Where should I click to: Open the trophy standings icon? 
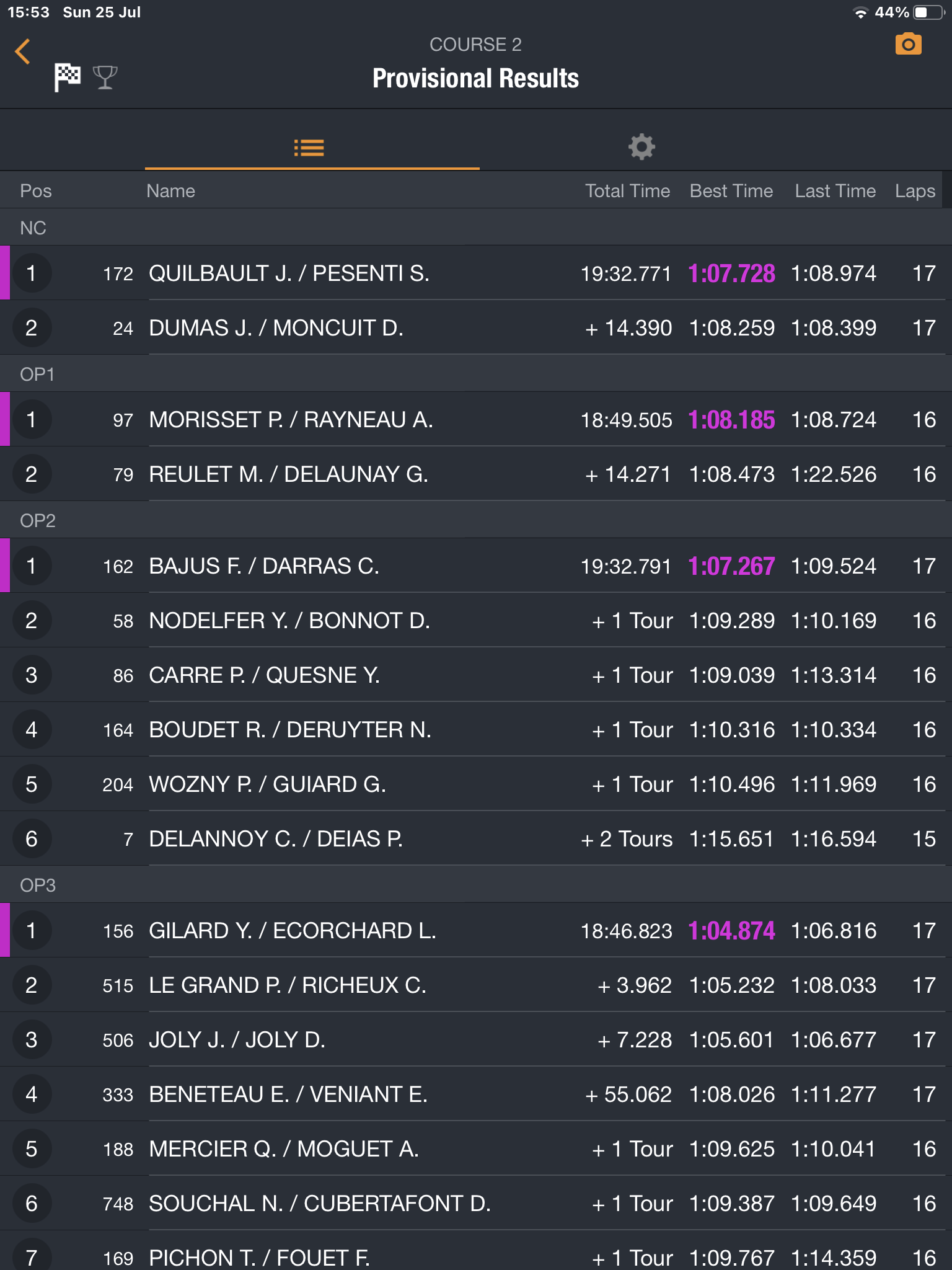pos(105,78)
